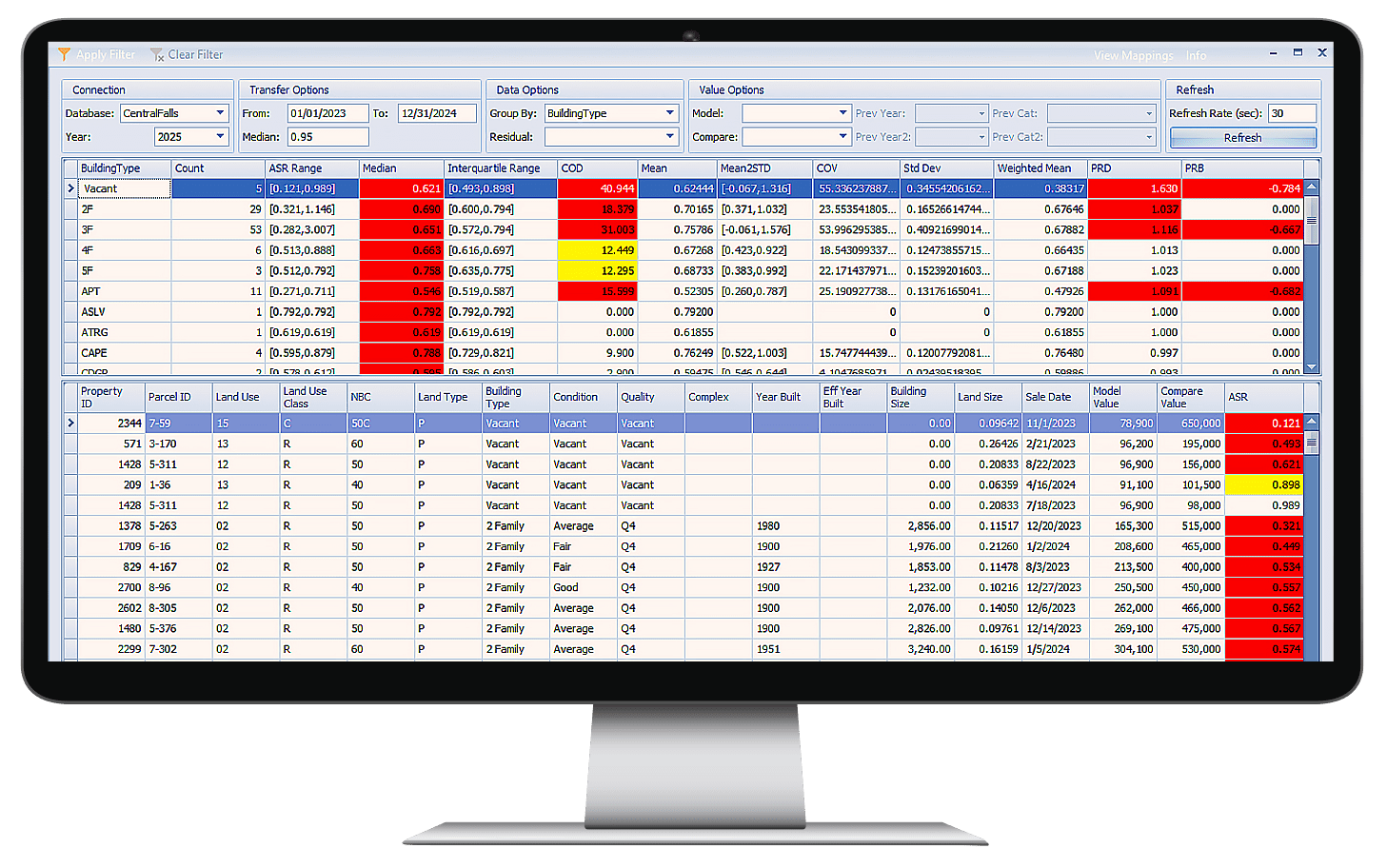Click the Clear Filter icon

pyautogui.click(x=157, y=54)
